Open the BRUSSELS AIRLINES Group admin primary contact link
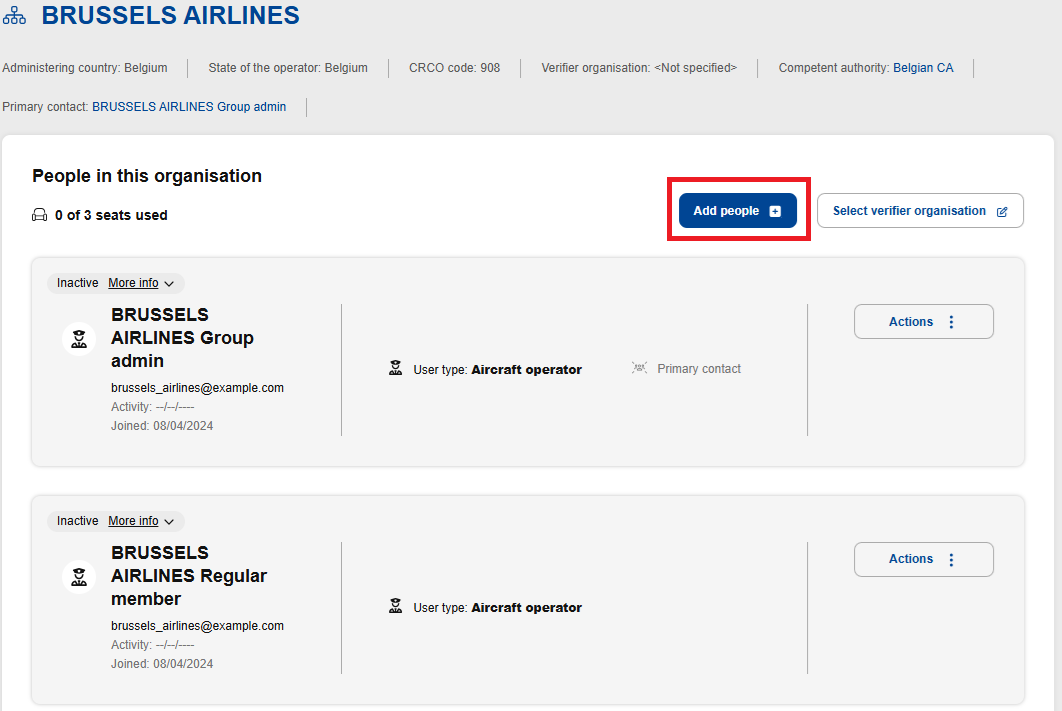This screenshot has width=1062, height=711. point(189,107)
